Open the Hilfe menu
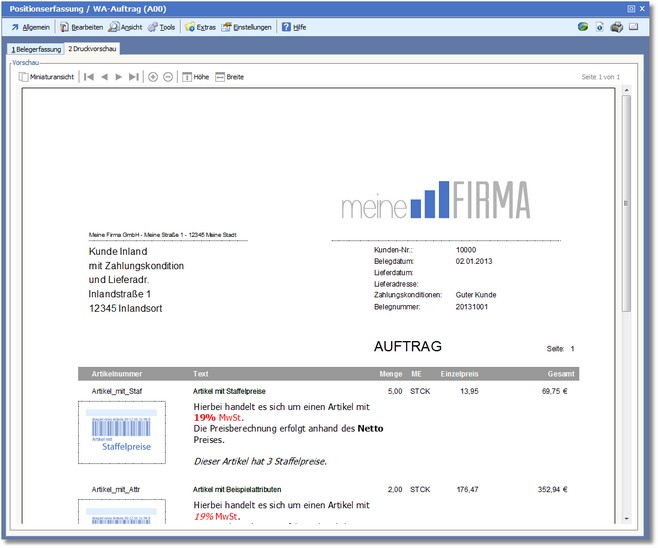Viewport: 658px width, 548px height. pos(293,27)
